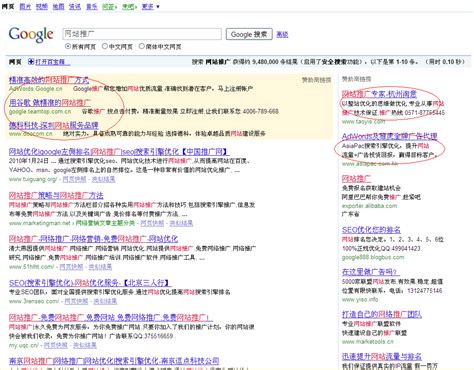This screenshot has height=370, width=474.
Task: Select the 所有网页 radio button
Action: pos(68,46)
